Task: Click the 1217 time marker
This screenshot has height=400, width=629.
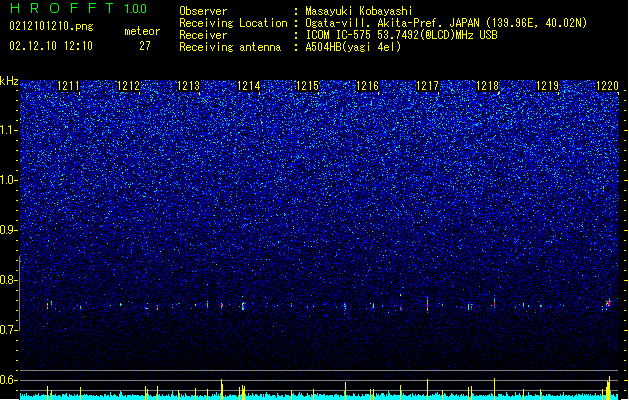Action: click(x=427, y=86)
